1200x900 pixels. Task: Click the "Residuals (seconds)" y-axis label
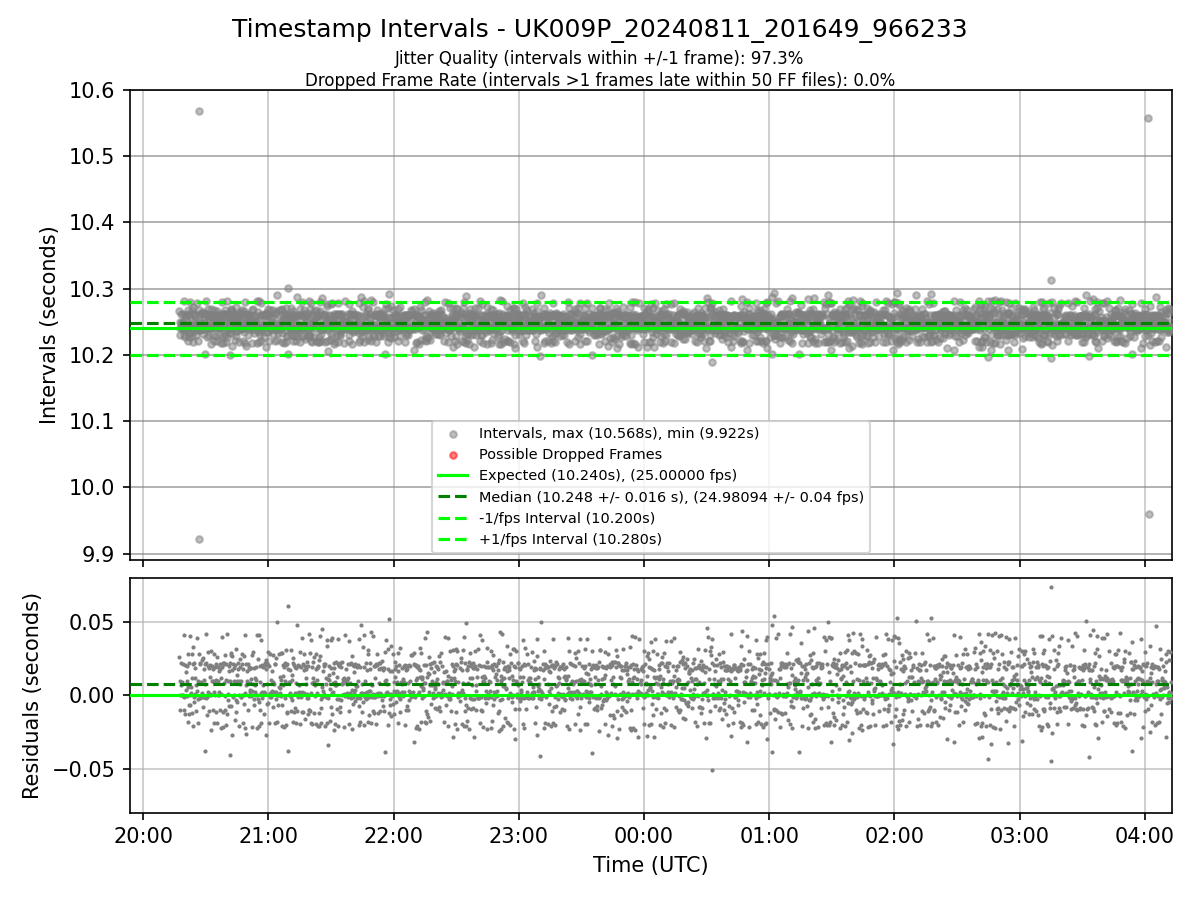(31, 696)
